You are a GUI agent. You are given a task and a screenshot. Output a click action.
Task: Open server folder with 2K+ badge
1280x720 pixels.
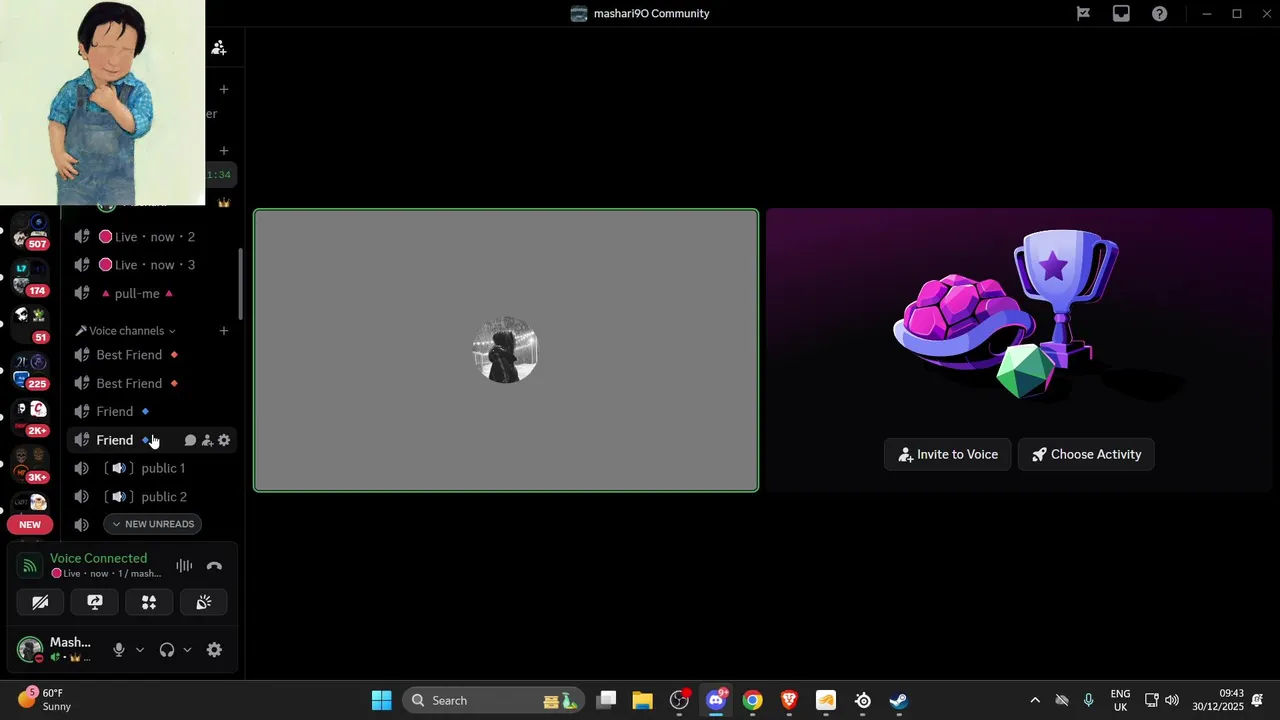coord(30,419)
